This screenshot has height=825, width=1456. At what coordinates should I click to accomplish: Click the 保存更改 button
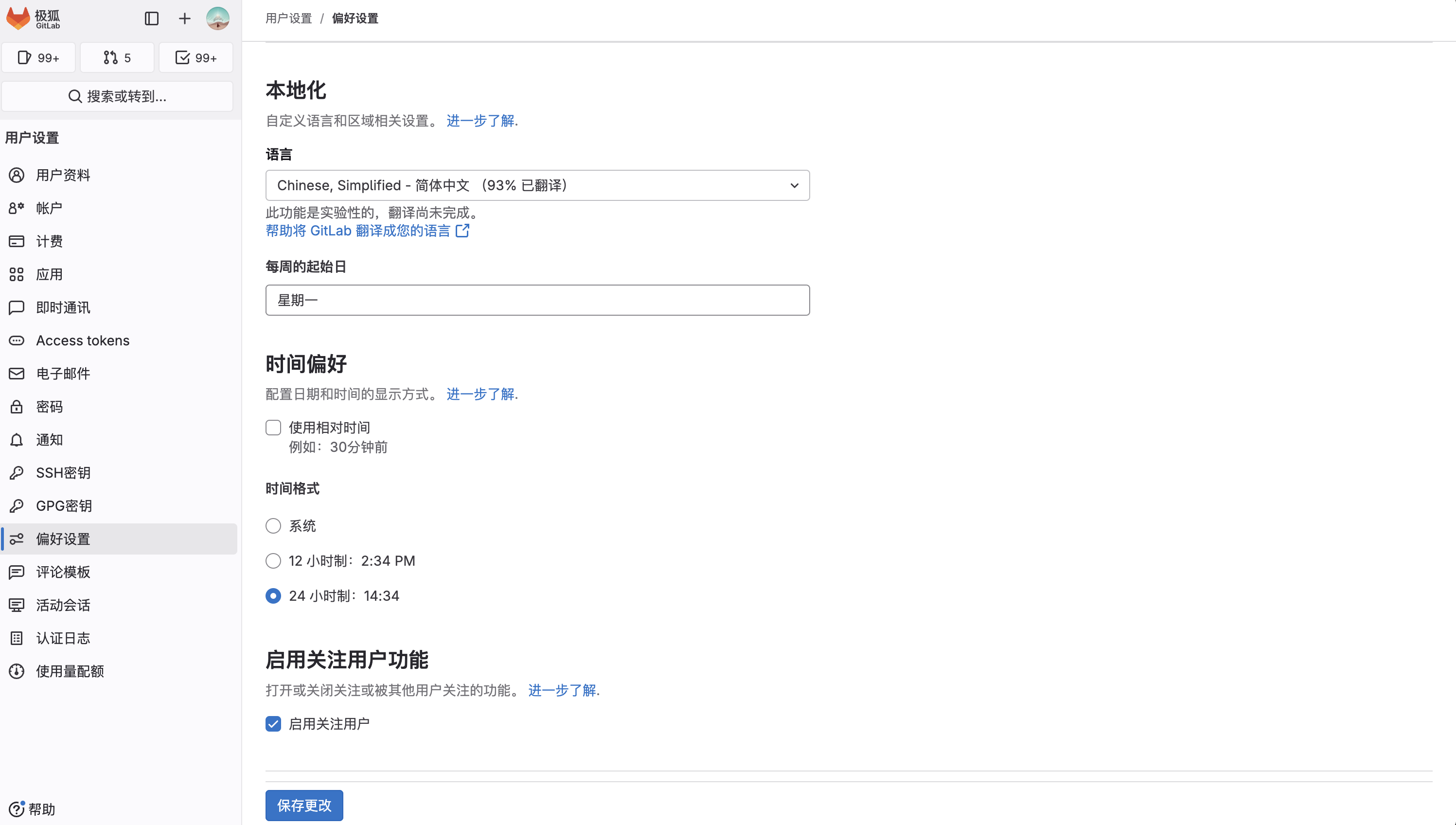[303, 805]
